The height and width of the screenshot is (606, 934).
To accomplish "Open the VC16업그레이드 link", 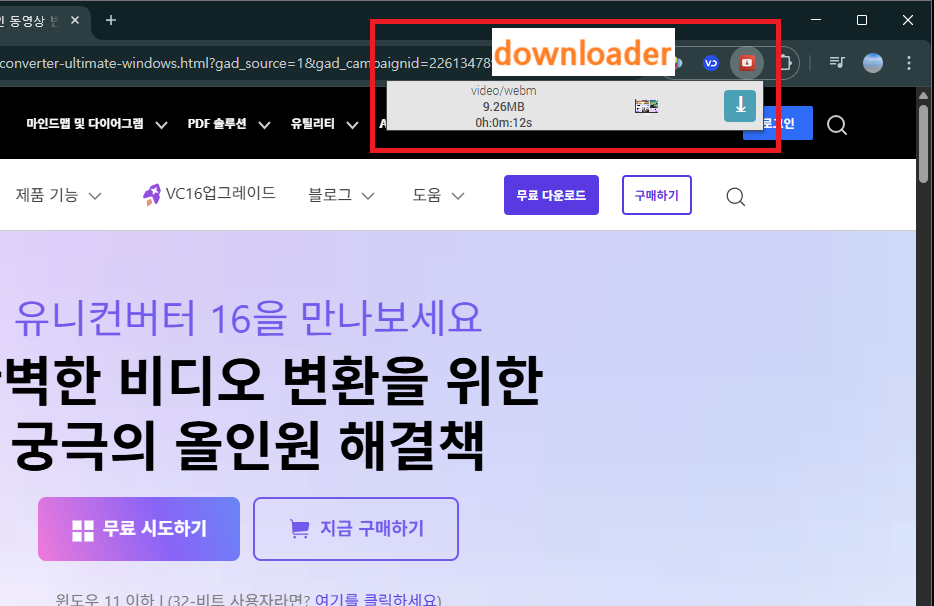I will point(220,193).
